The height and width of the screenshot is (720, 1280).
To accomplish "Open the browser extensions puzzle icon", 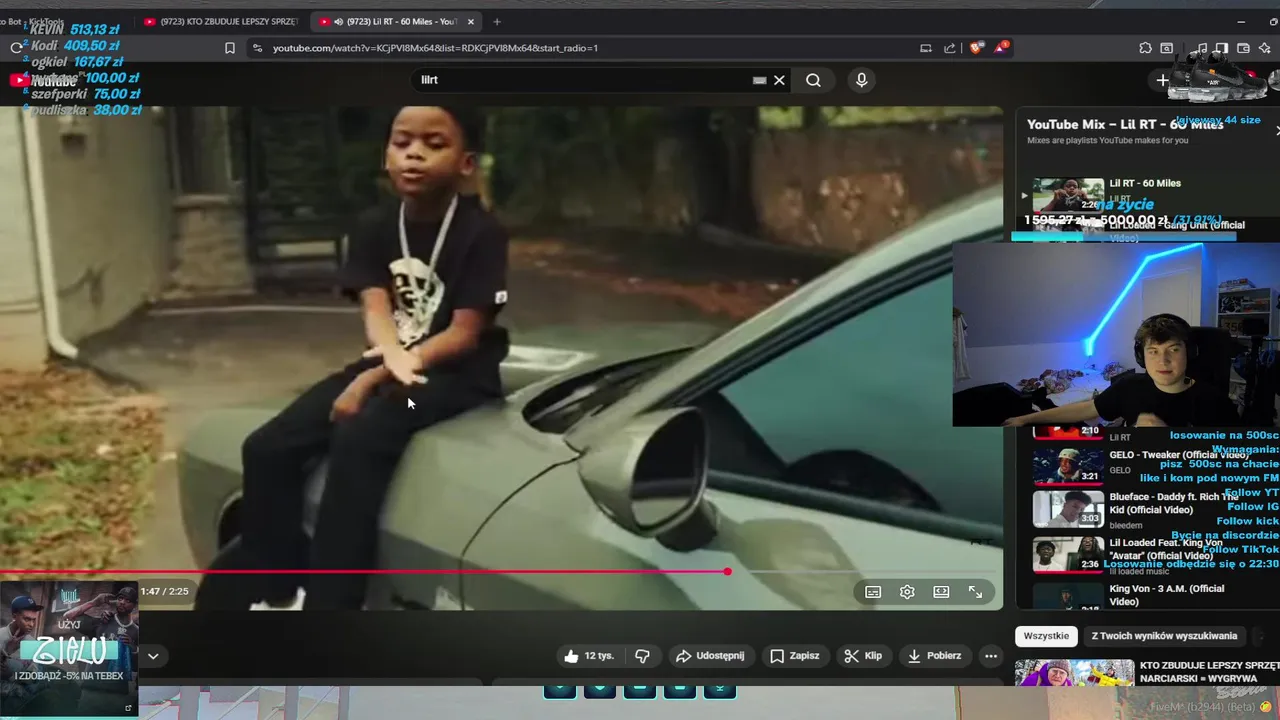I will pyautogui.click(x=1145, y=48).
